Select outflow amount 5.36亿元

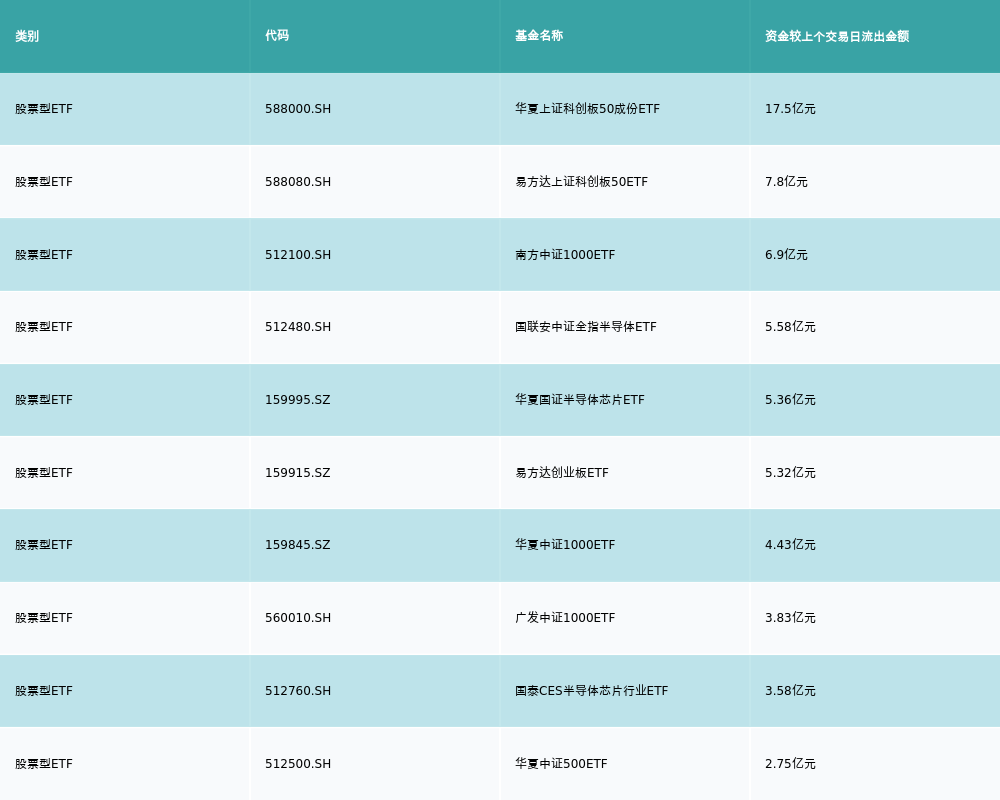click(790, 400)
